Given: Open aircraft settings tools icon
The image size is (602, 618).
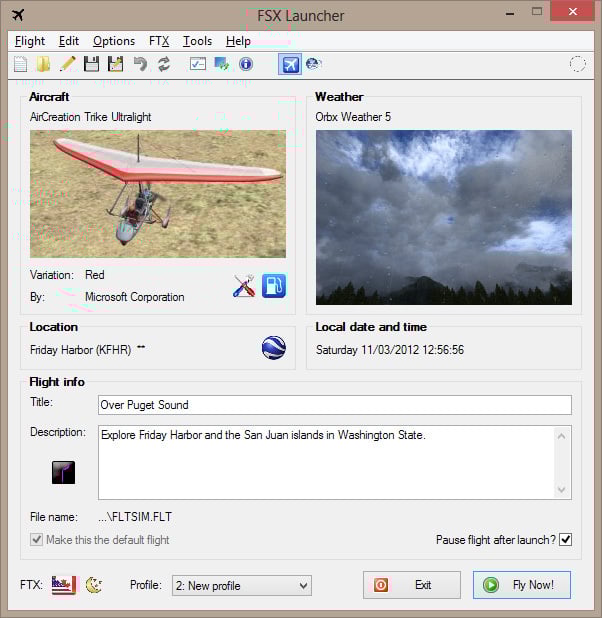Looking at the screenshot, I should click(x=244, y=286).
